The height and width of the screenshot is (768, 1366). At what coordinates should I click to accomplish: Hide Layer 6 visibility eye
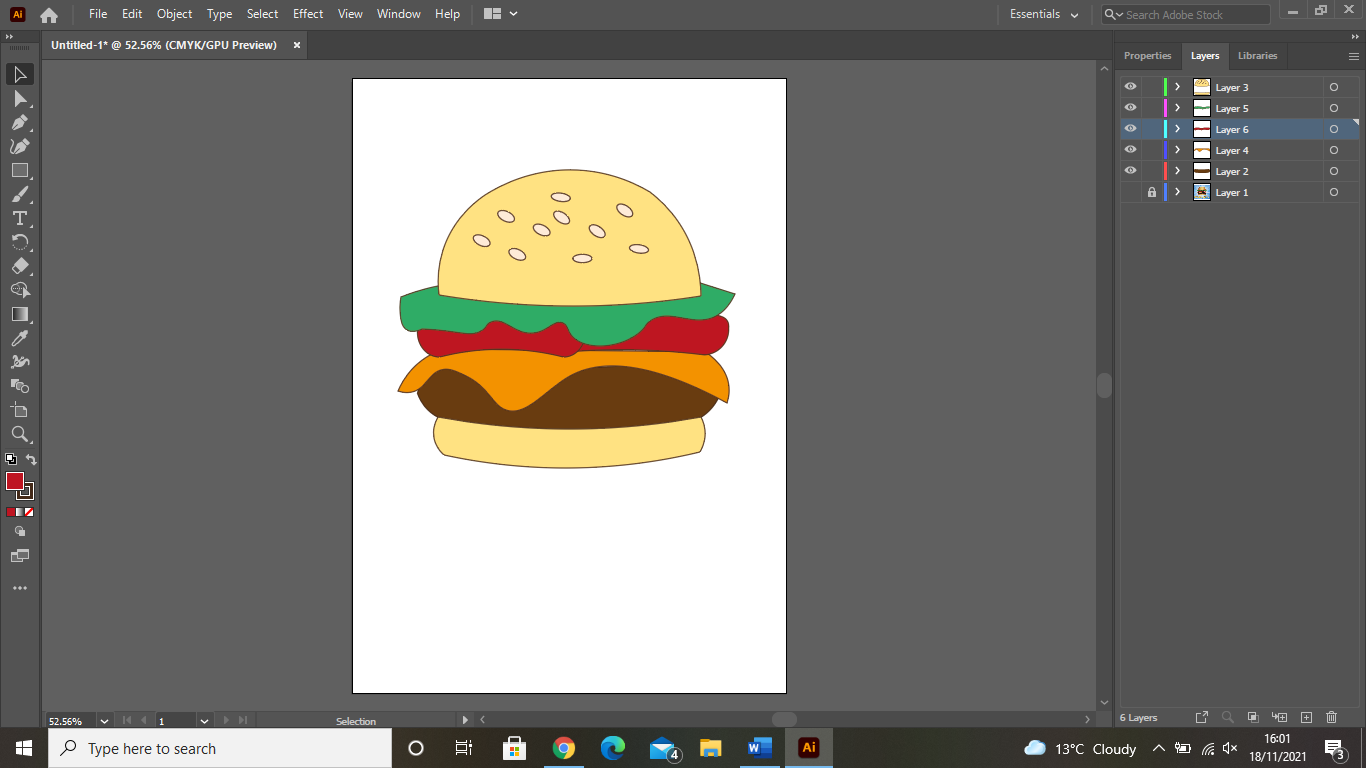(1131, 129)
